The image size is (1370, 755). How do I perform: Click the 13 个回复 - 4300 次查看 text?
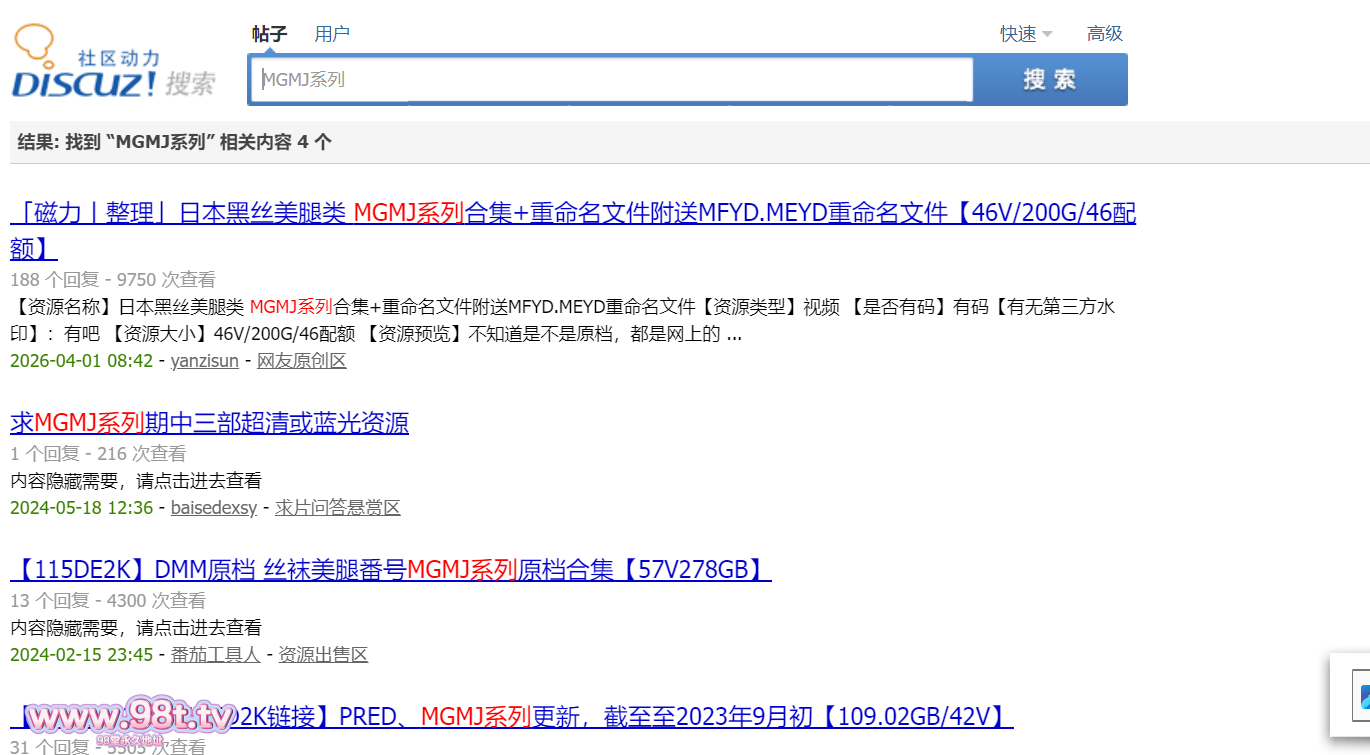tap(108, 601)
